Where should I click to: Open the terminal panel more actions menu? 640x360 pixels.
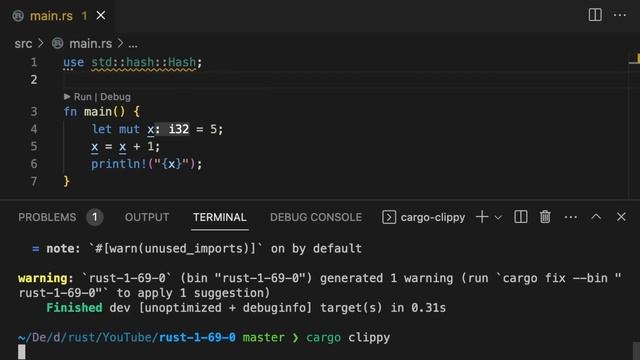coord(571,217)
